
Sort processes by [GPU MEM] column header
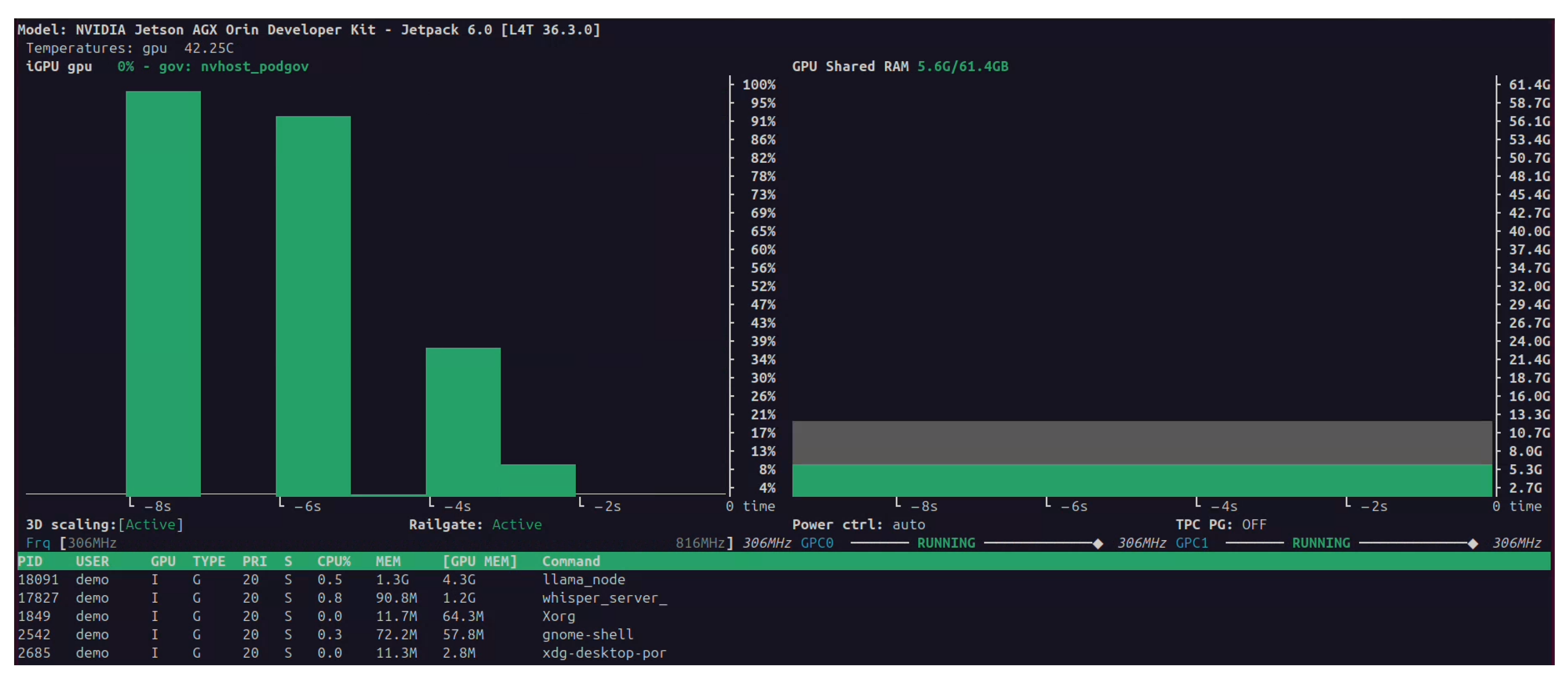480,561
